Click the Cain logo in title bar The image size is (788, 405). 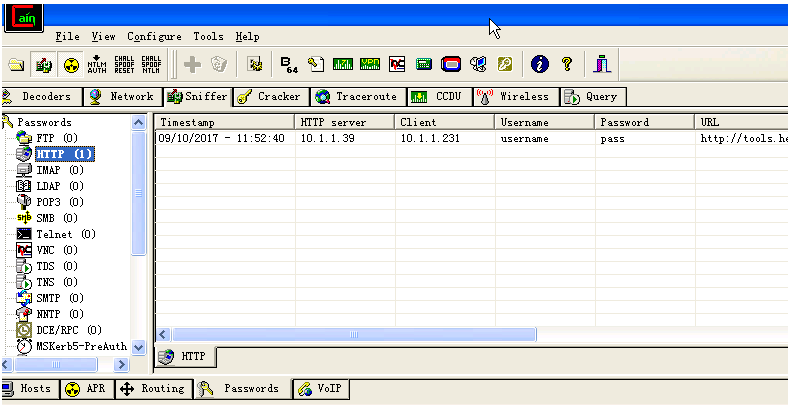tap(24, 18)
